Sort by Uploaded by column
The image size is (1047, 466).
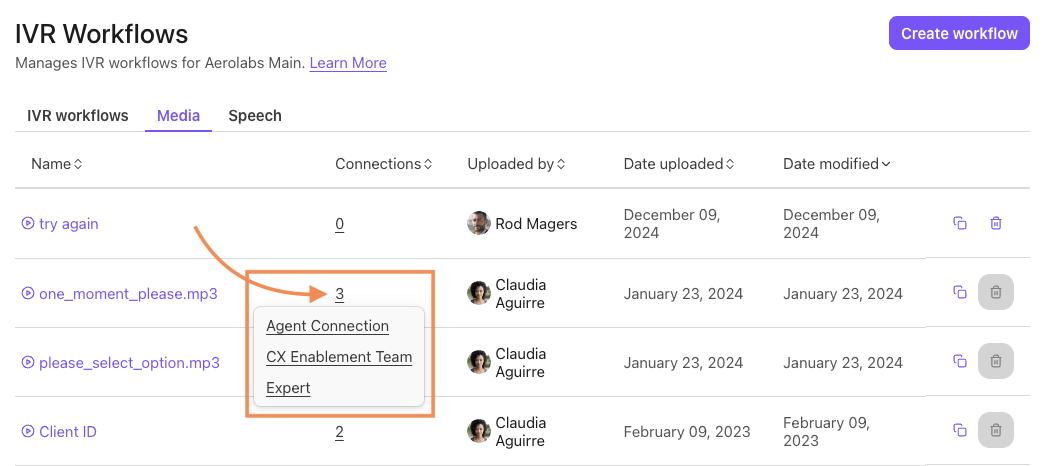516,164
